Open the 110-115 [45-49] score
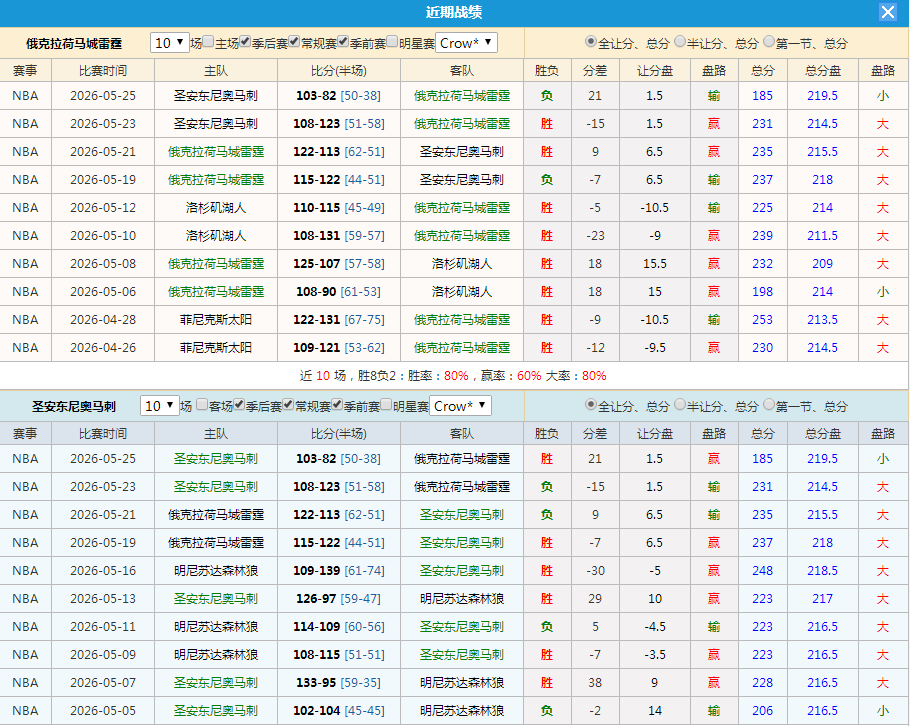The width and height of the screenshot is (910, 726). click(x=339, y=208)
